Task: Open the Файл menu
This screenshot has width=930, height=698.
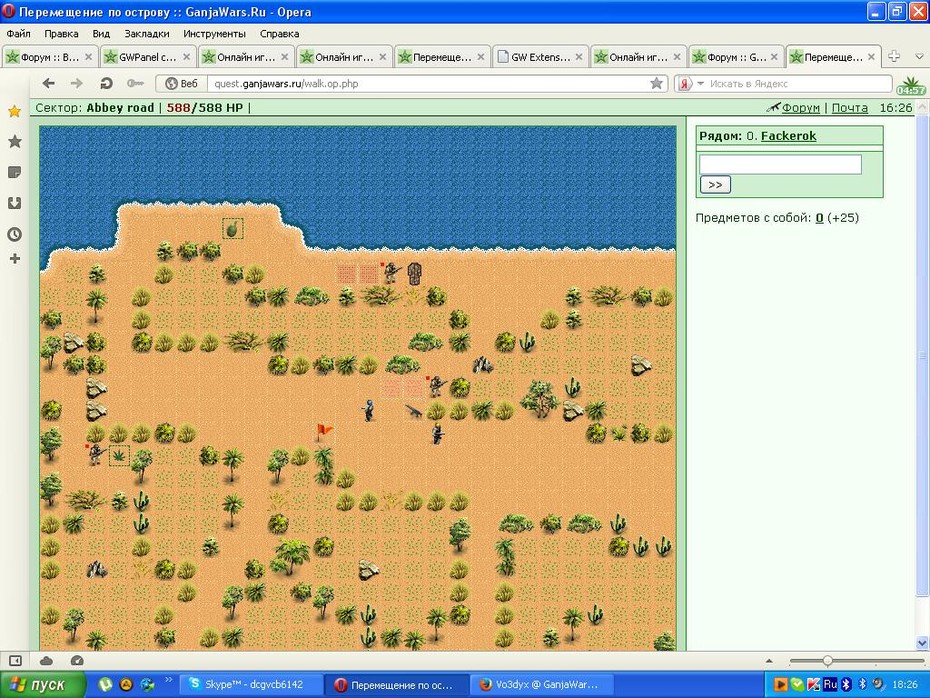Action: click(x=18, y=34)
